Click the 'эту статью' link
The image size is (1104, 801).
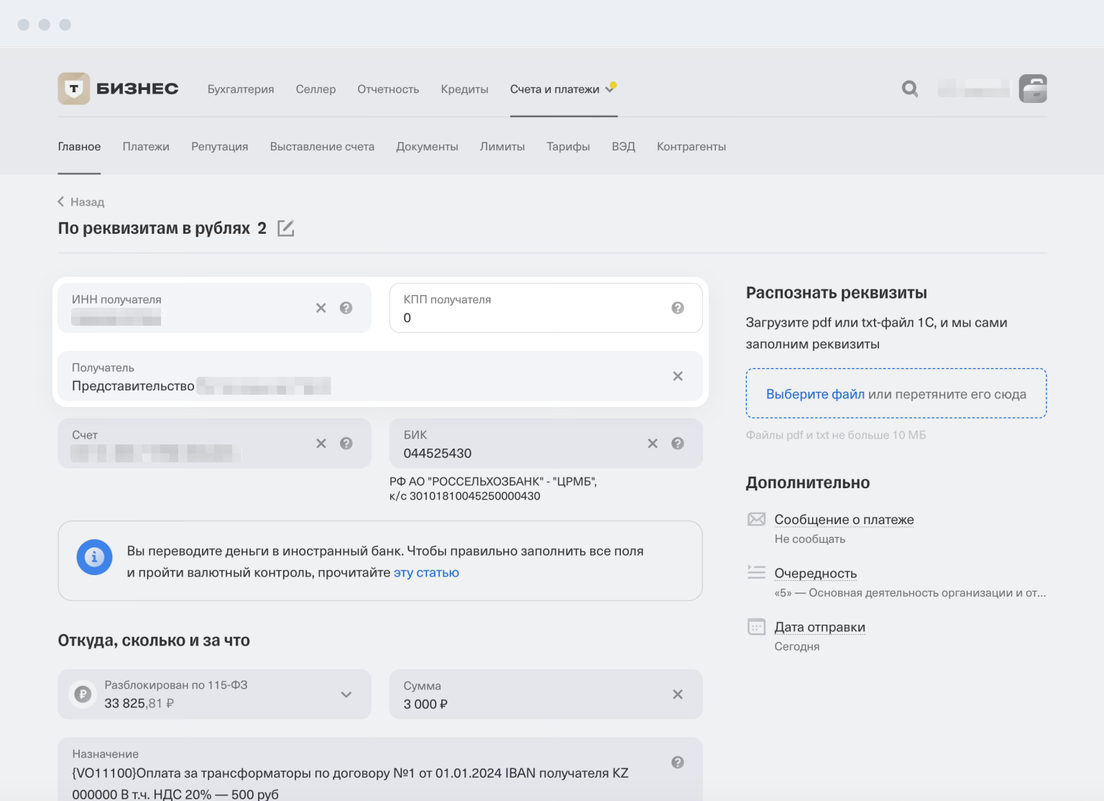pos(426,573)
